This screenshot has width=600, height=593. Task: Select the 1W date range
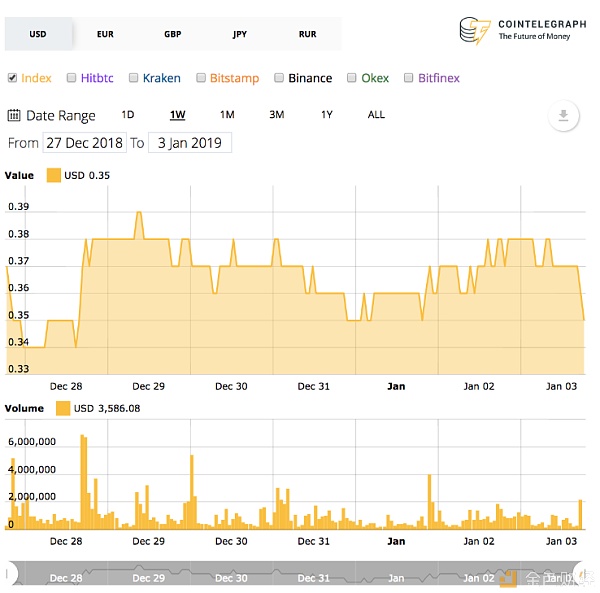pos(178,114)
